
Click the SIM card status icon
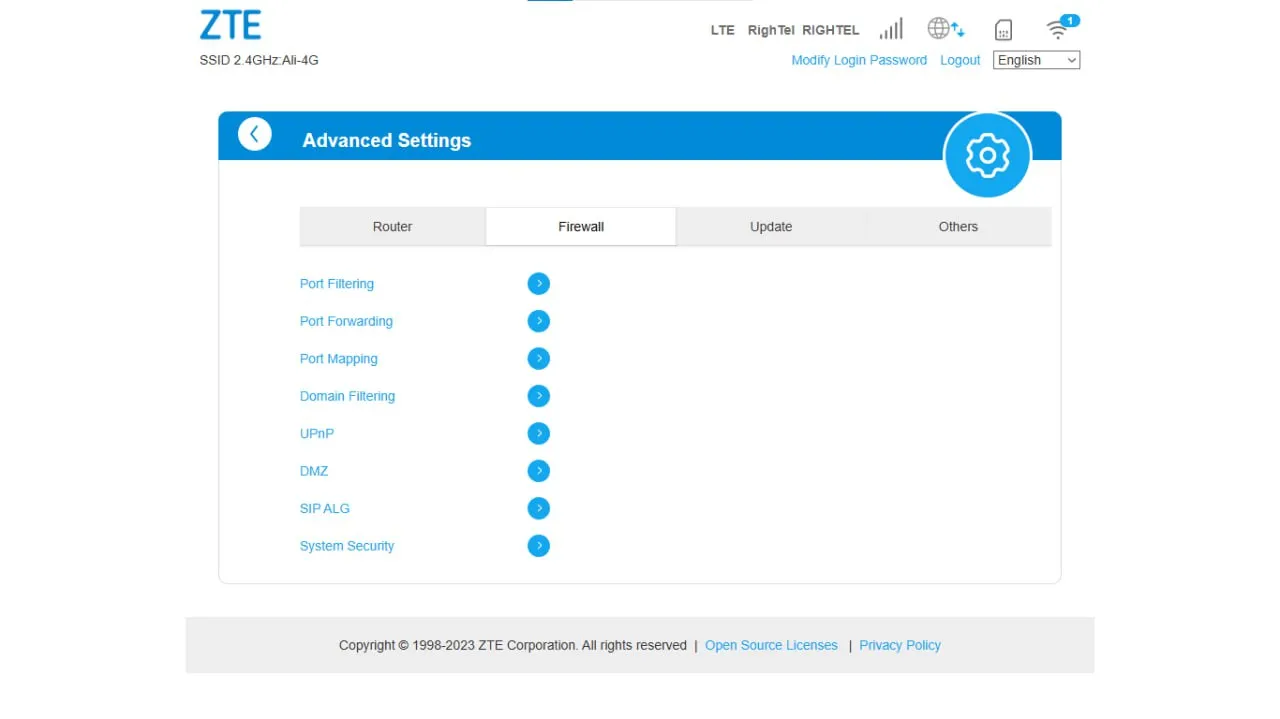pos(1003,30)
